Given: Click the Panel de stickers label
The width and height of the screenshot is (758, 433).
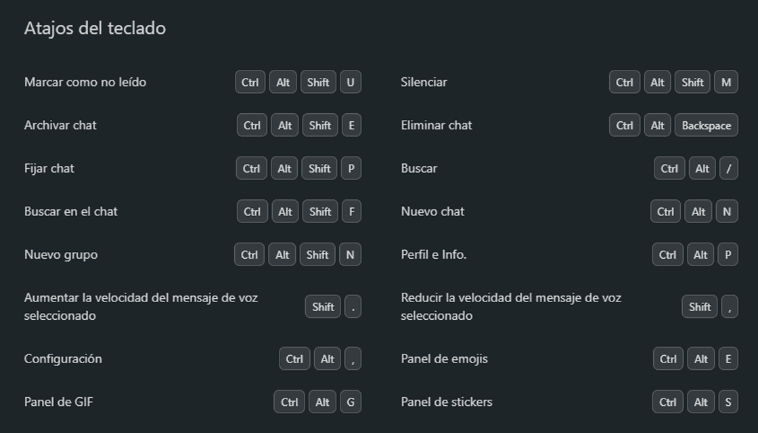Looking at the screenshot, I should coord(446,402).
